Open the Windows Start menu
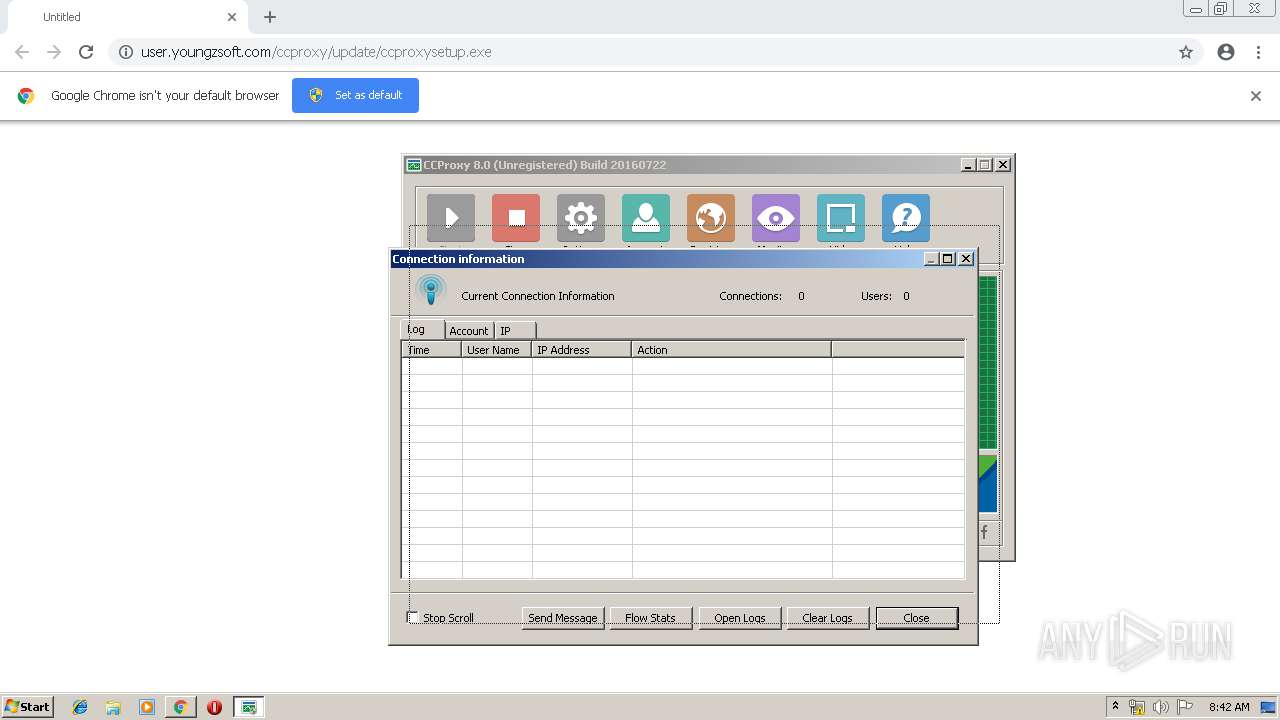The width and height of the screenshot is (1280, 720). point(28,707)
